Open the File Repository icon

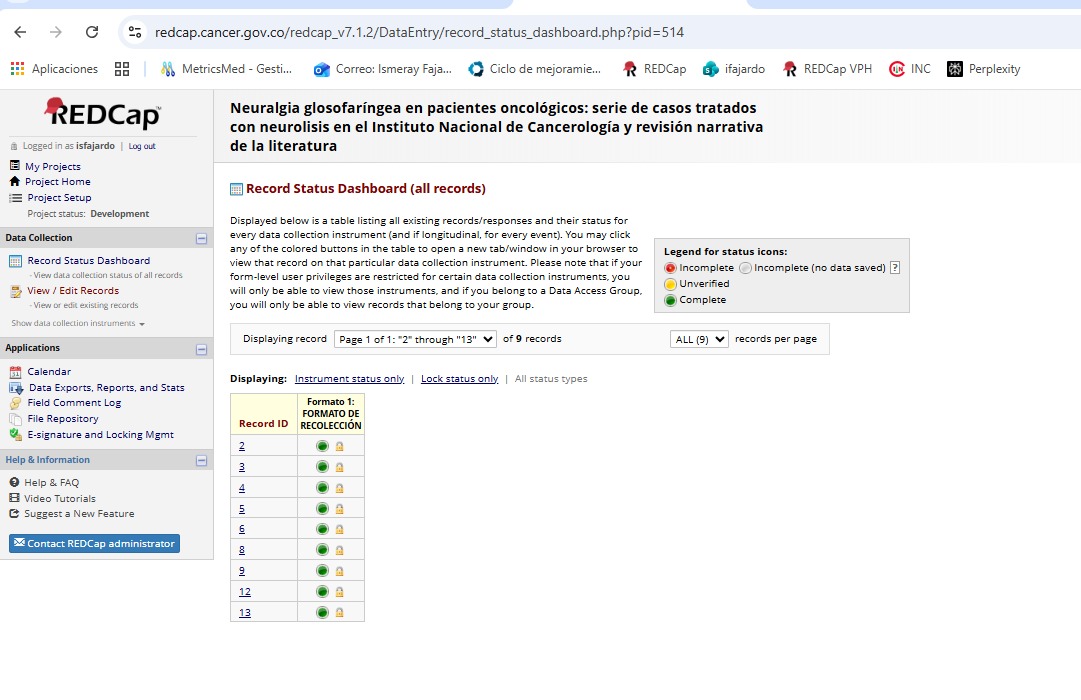click(15, 419)
